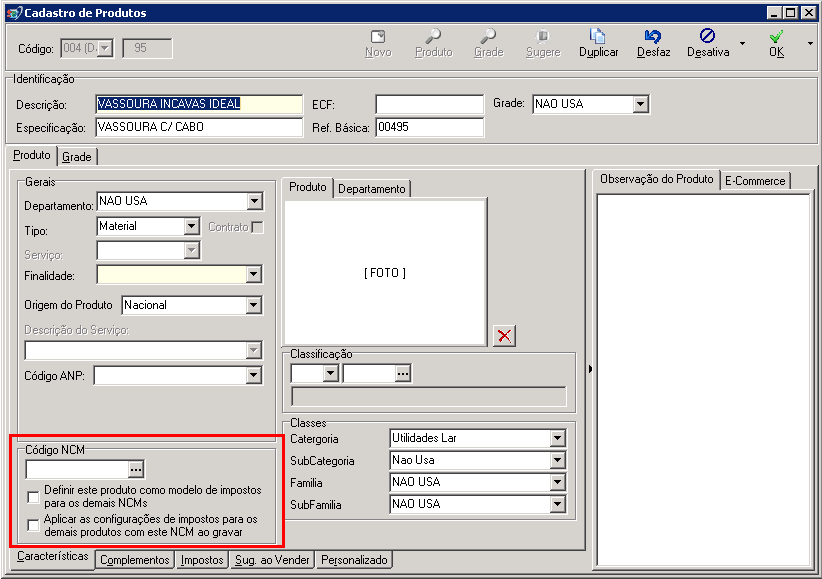Click the Especificação input field
The image size is (822, 579).
point(199,127)
